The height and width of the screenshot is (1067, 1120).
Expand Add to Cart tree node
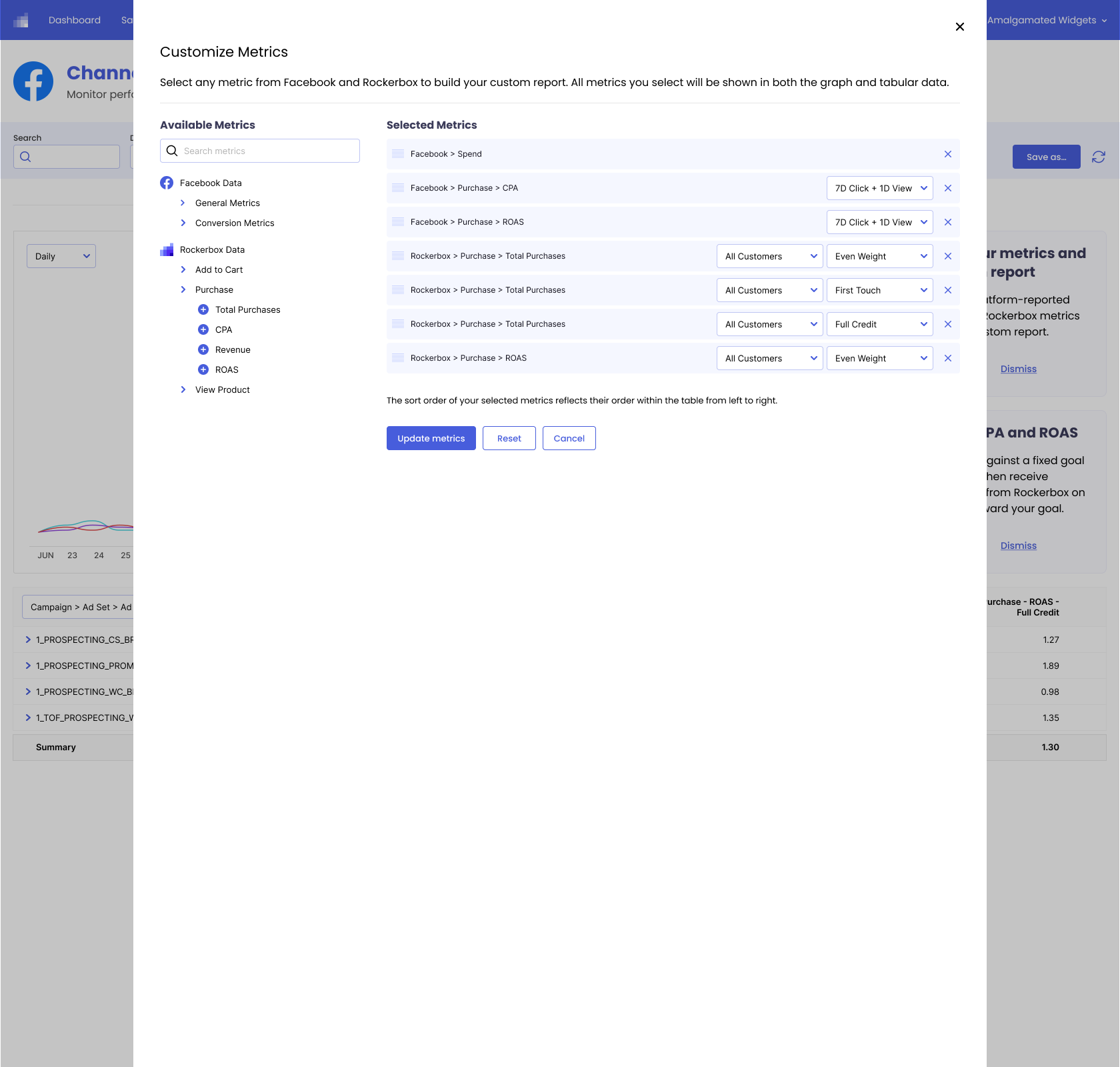[183, 269]
